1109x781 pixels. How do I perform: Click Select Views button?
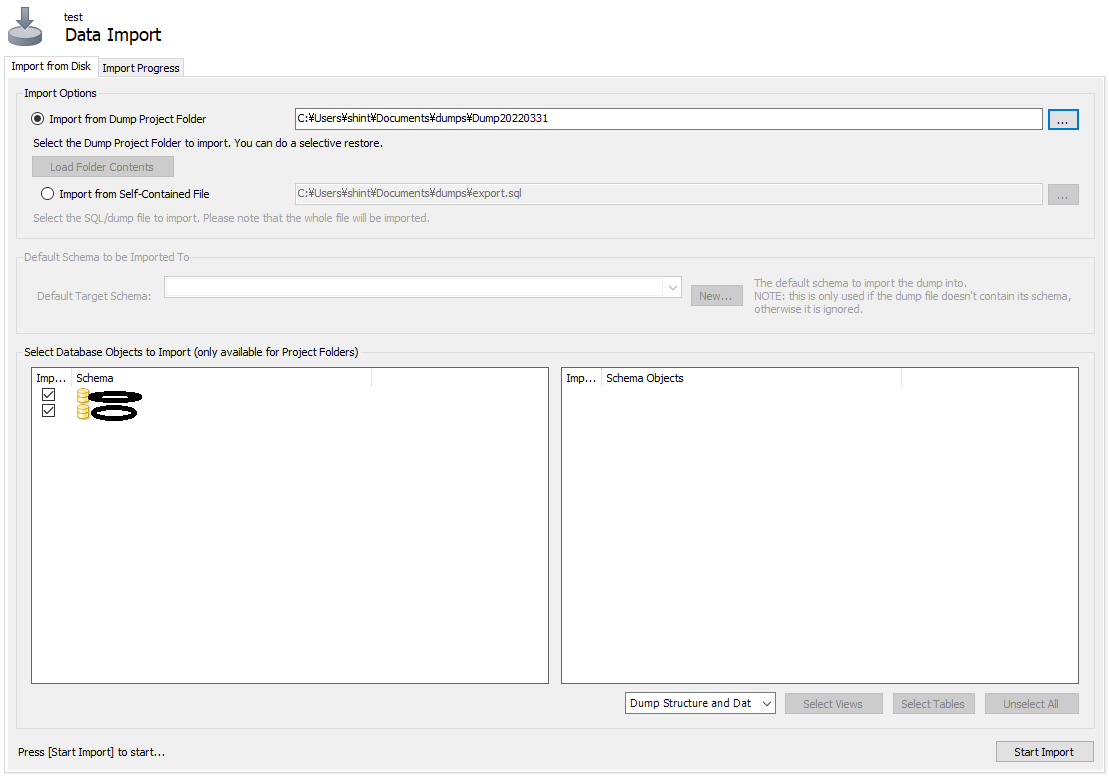click(833, 704)
